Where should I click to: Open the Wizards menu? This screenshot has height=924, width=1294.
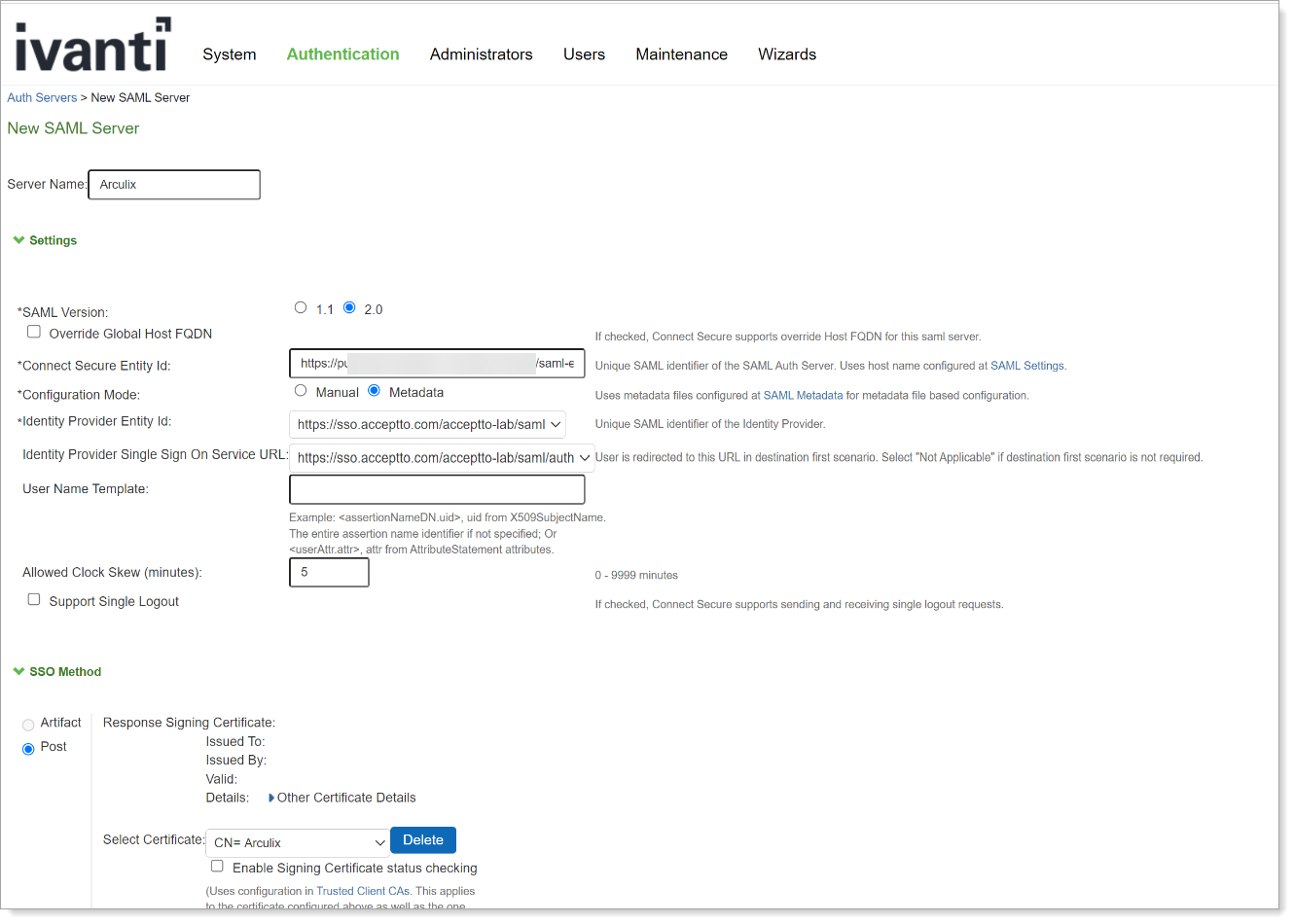[787, 54]
